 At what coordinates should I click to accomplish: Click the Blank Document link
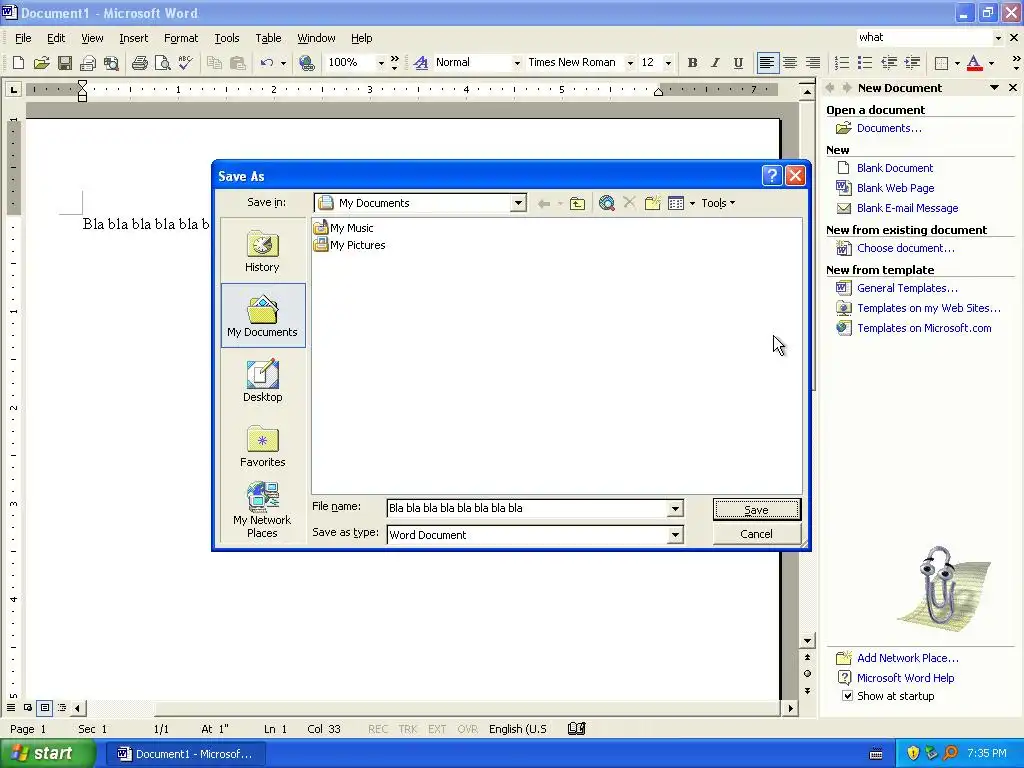tap(895, 168)
